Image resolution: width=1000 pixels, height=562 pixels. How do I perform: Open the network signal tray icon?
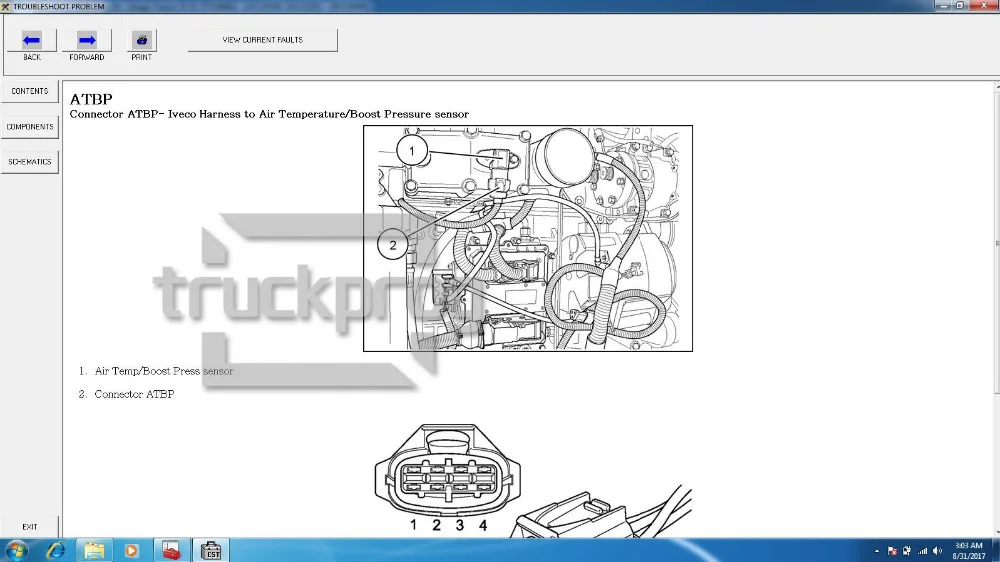point(922,551)
